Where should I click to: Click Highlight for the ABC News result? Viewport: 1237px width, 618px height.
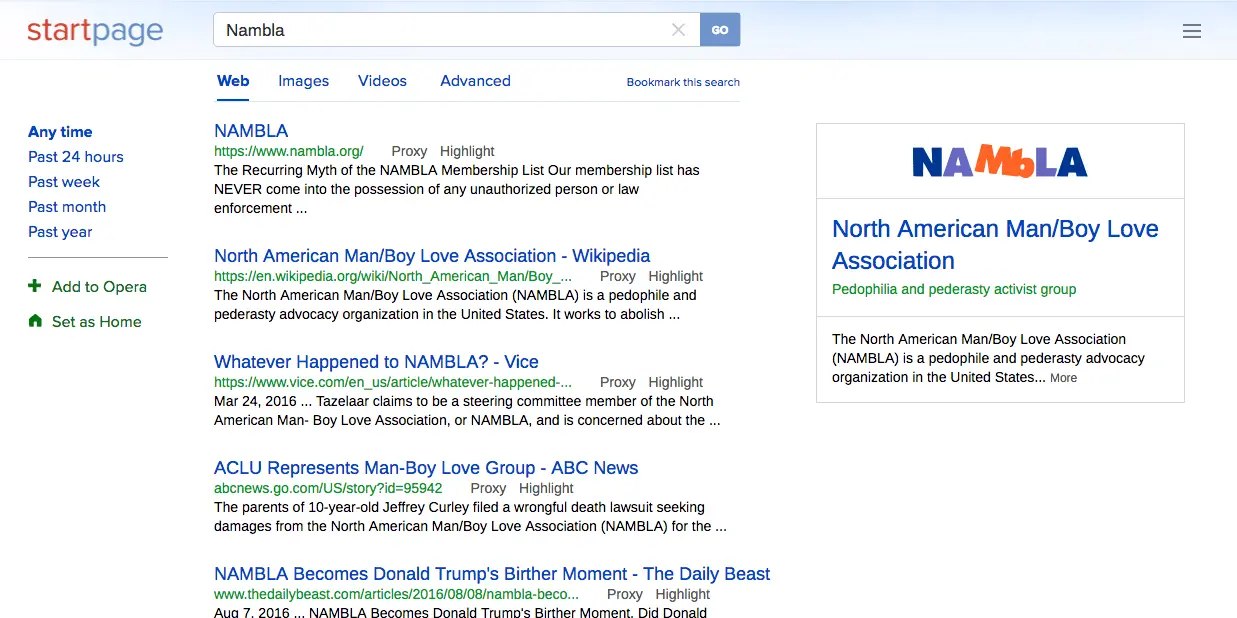[x=546, y=488]
